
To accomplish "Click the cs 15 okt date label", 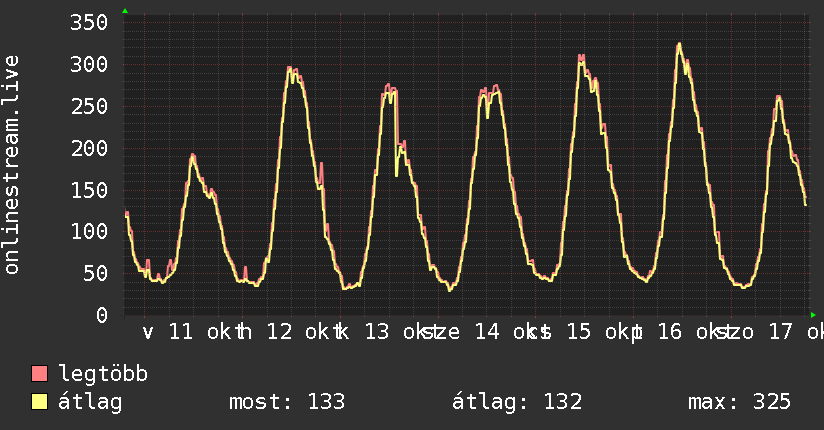I will [584, 332].
